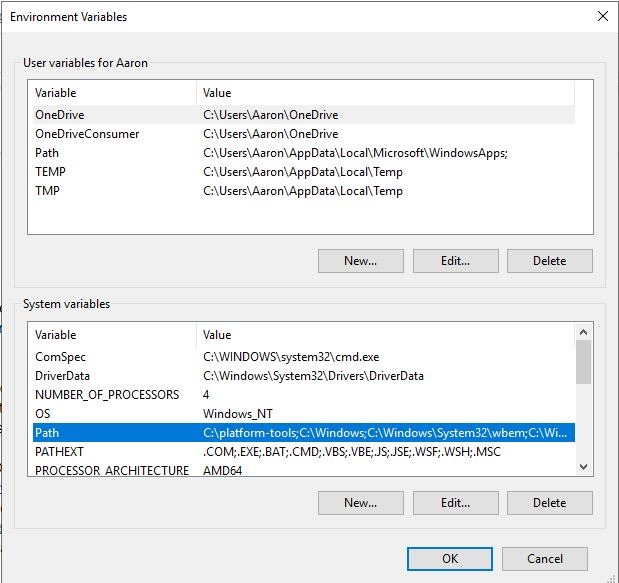Click the .COM;.EXE;.BAT value
The width and height of the screenshot is (619, 583).
click(352, 452)
